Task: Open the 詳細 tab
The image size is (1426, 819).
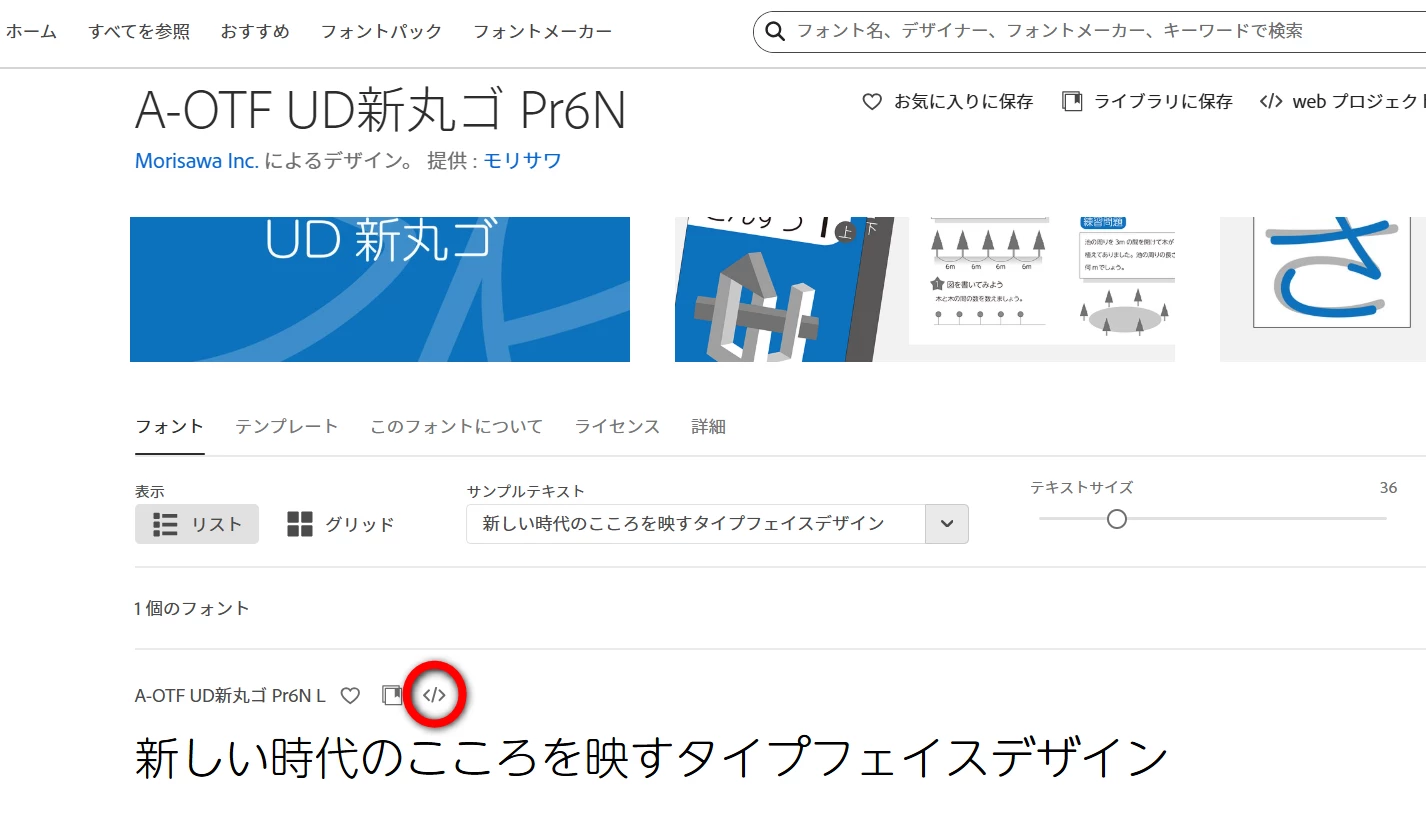Action: 708,426
